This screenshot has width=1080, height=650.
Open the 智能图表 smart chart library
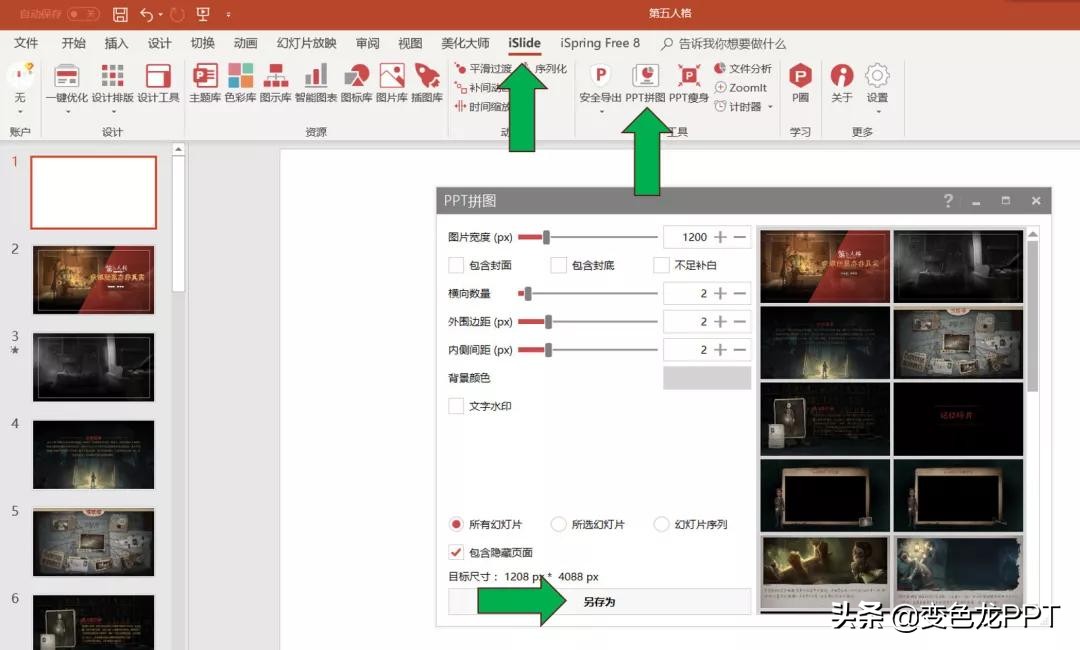click(x=316, y=83)
